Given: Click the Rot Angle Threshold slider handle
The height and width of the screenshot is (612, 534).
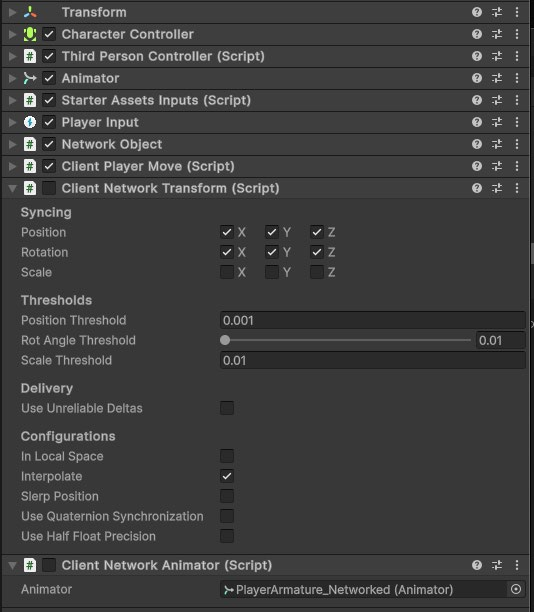Looking at the screenshot, I should click(x=225, y=340).
